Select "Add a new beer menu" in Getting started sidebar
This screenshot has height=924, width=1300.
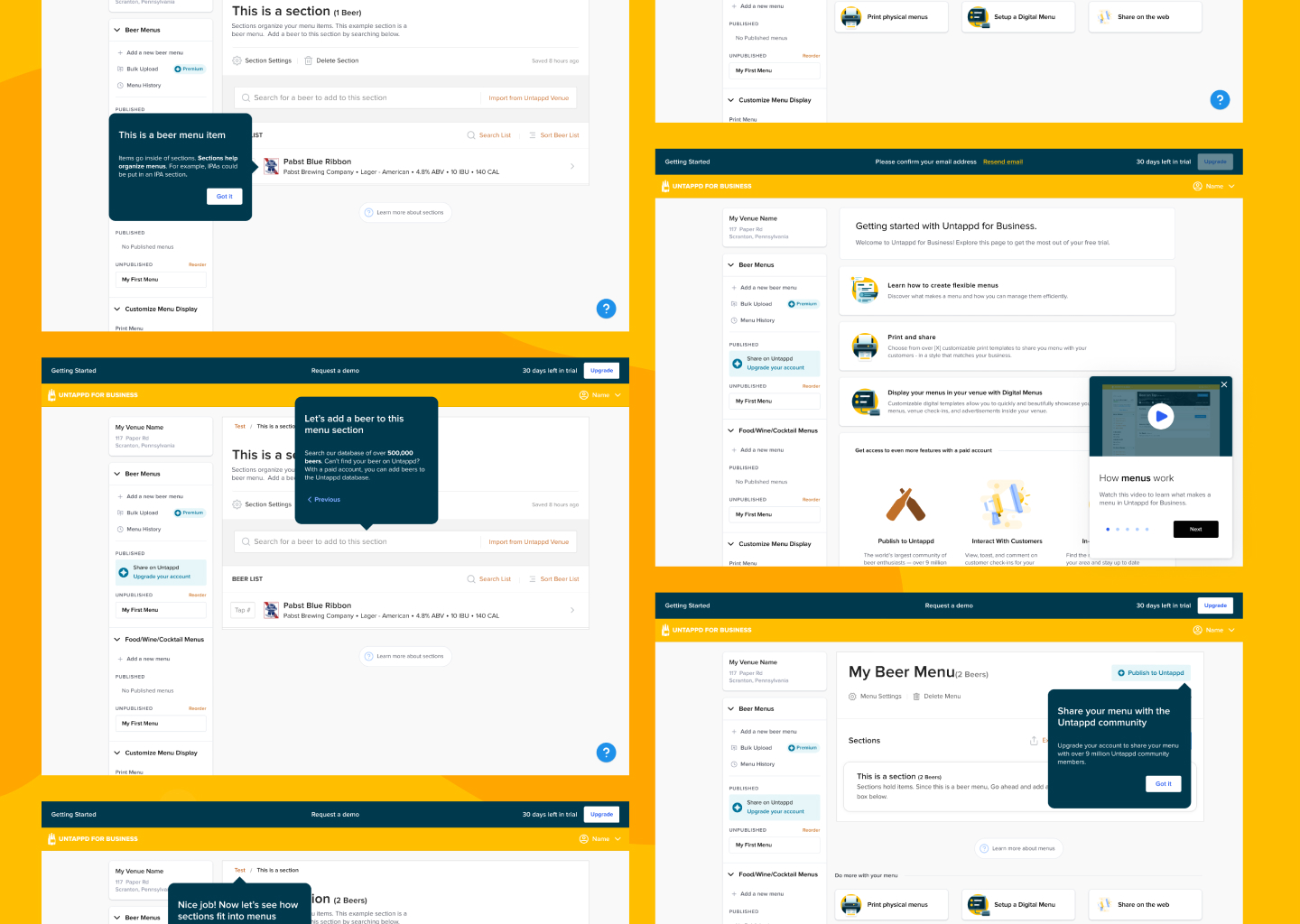point(768,288)
